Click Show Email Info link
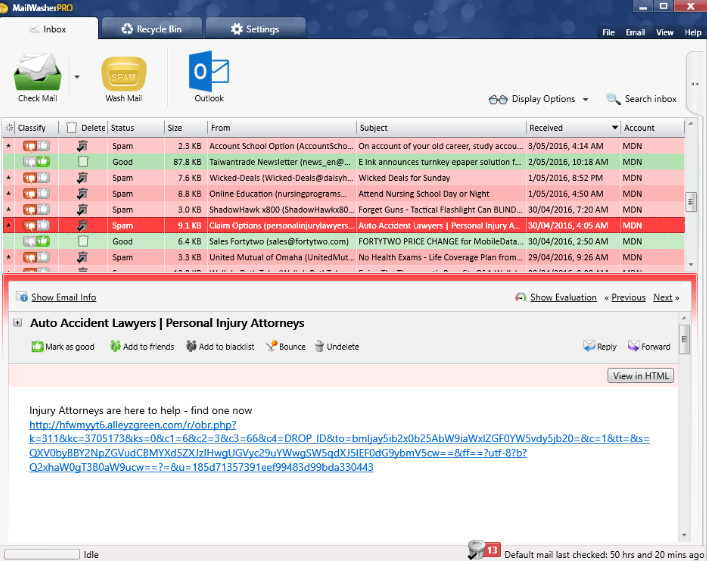707x561 pixels. point(64,297)
